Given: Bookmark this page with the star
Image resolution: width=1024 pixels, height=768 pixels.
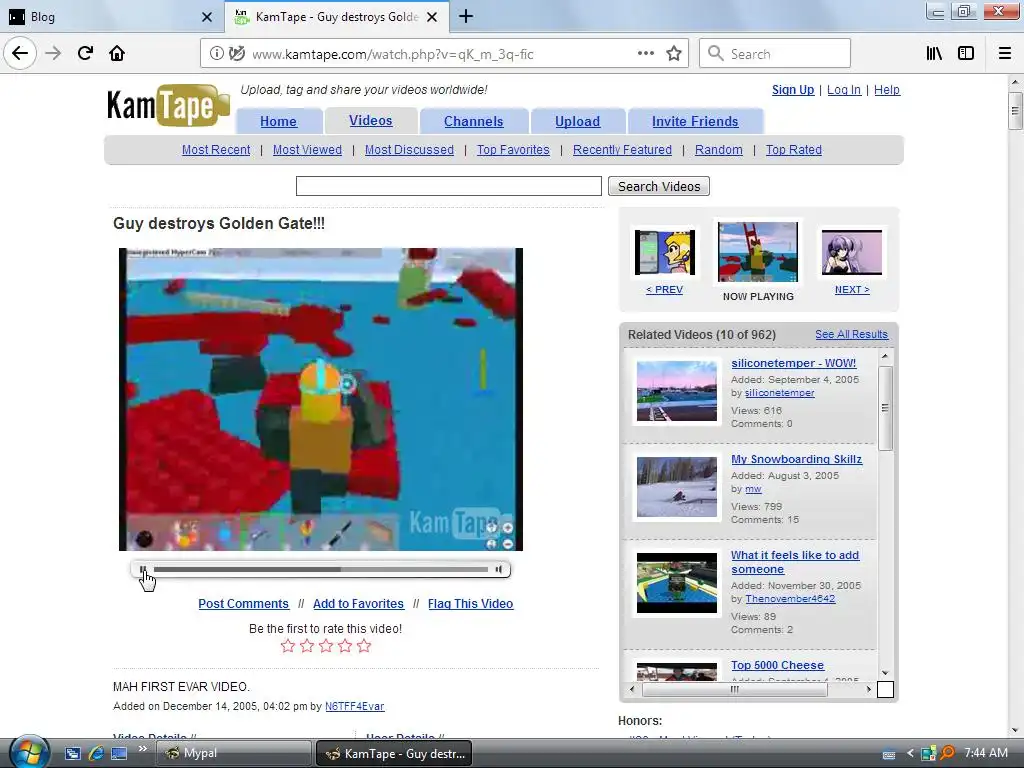Looking at the screenshot, I should pos(674,54).
